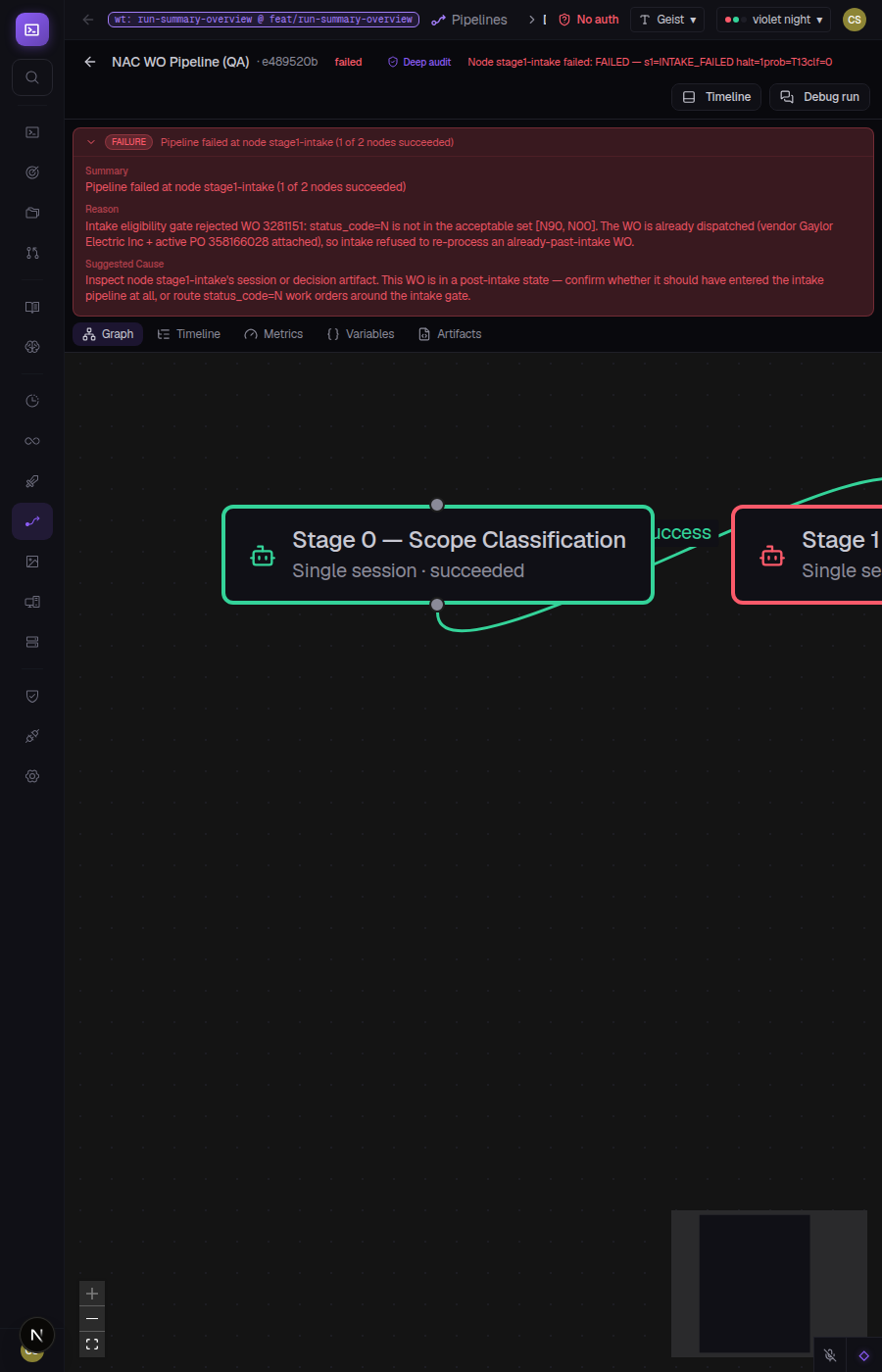Screen dimensions: 882x1372
Task: Click the Stage 0 robot node icon
Action: point(263,556)
